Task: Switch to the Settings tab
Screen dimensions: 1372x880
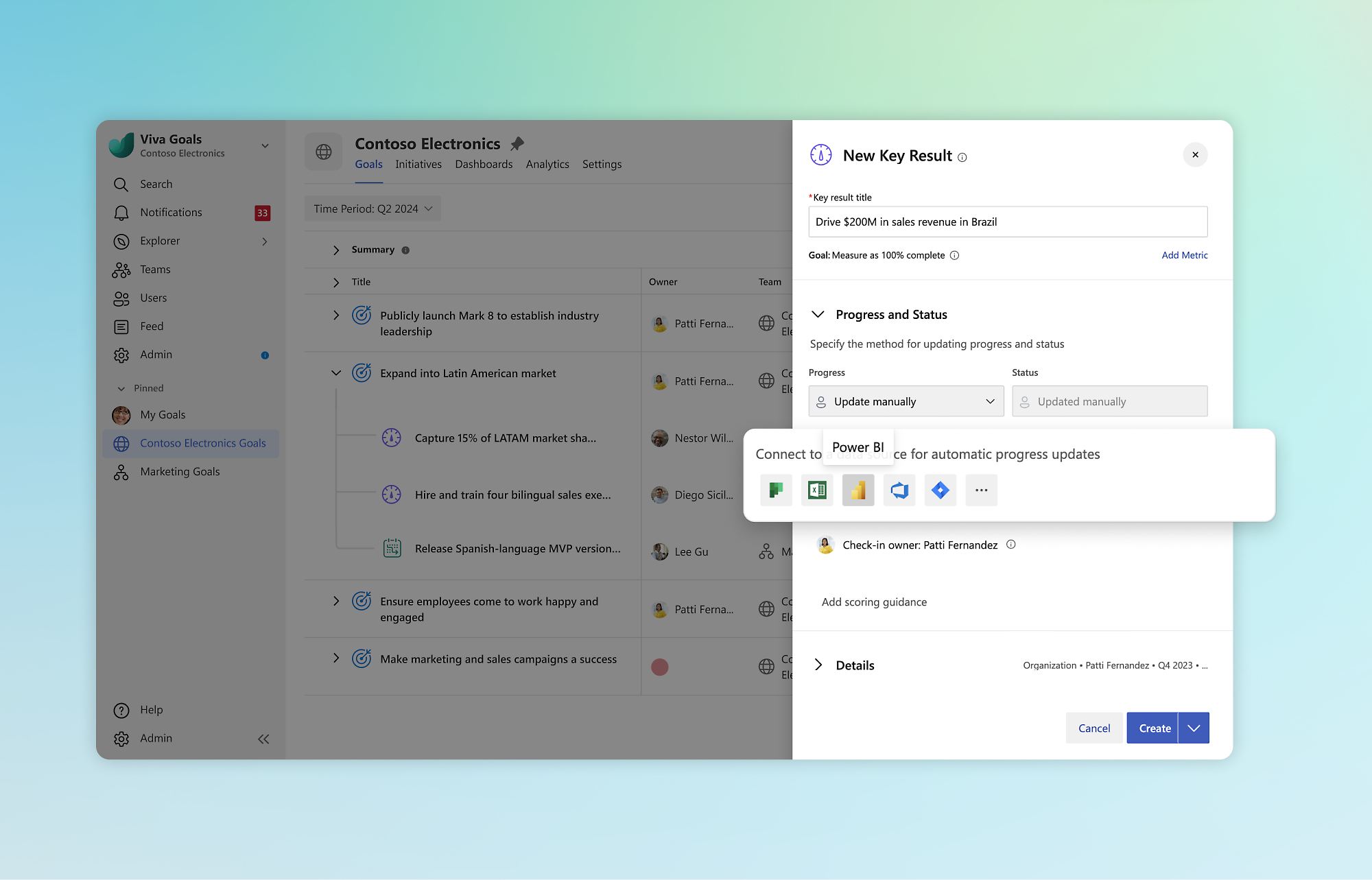Action: [602, 165]
